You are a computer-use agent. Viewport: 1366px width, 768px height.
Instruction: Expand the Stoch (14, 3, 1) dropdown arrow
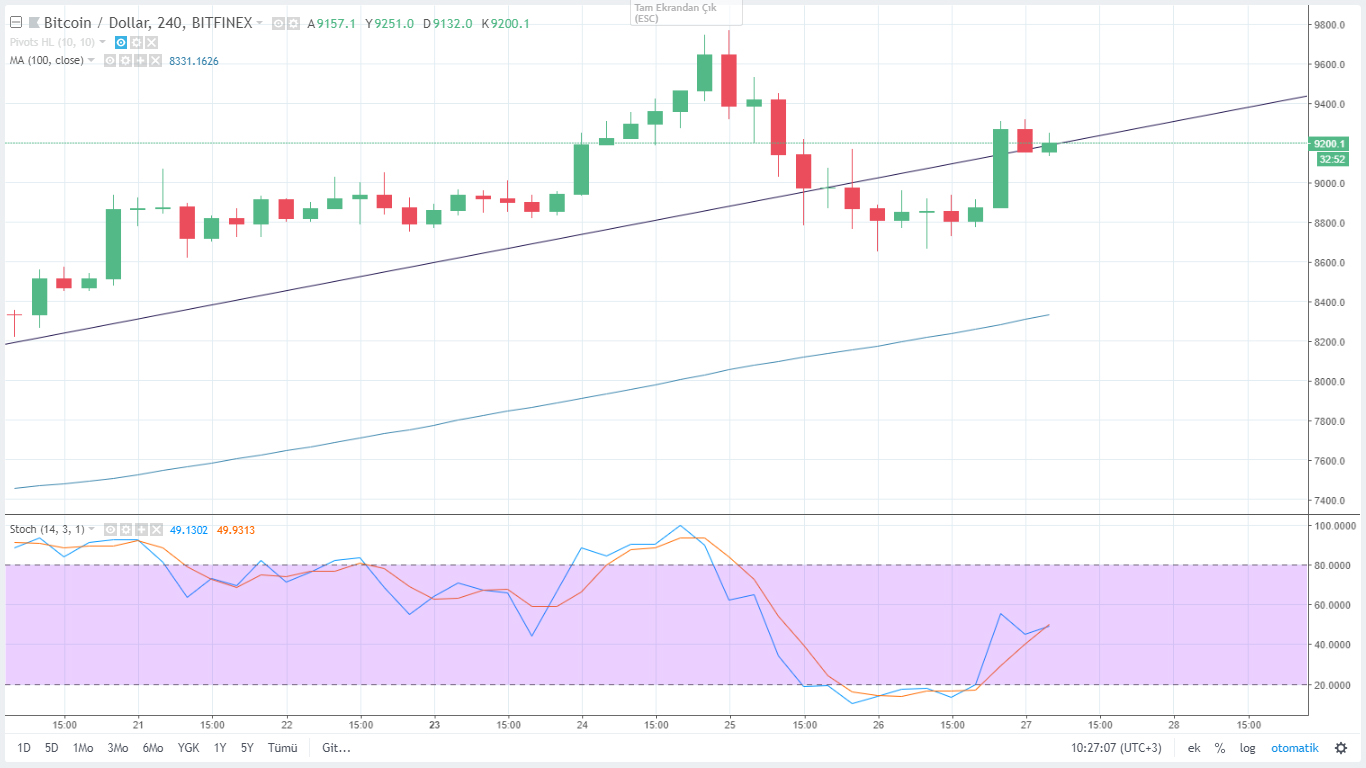91,529
